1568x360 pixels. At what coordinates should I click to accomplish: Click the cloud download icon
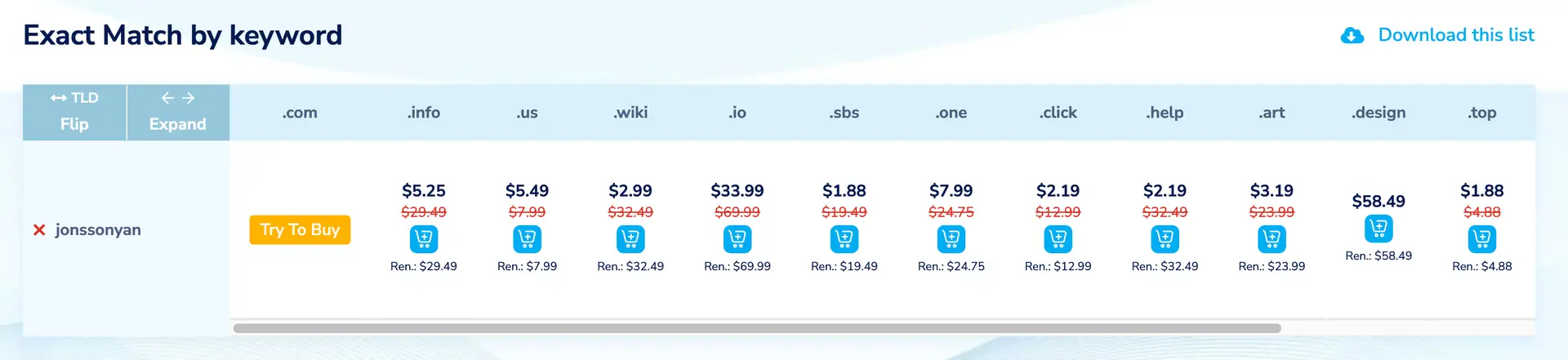click(x=1352, y=36)
